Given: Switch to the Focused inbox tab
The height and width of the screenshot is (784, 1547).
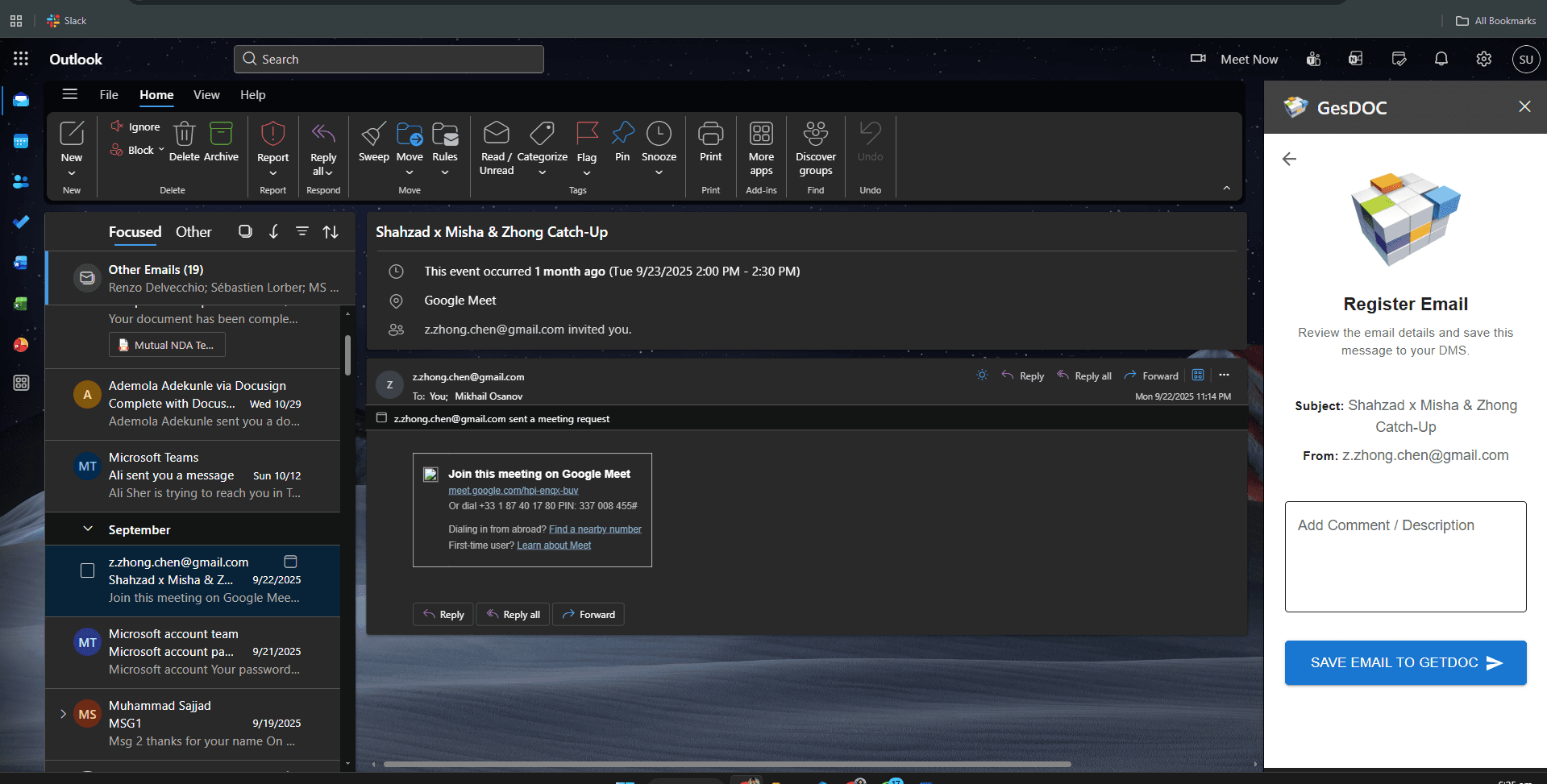Looking at the screenshot, I should tap(135, 232).
